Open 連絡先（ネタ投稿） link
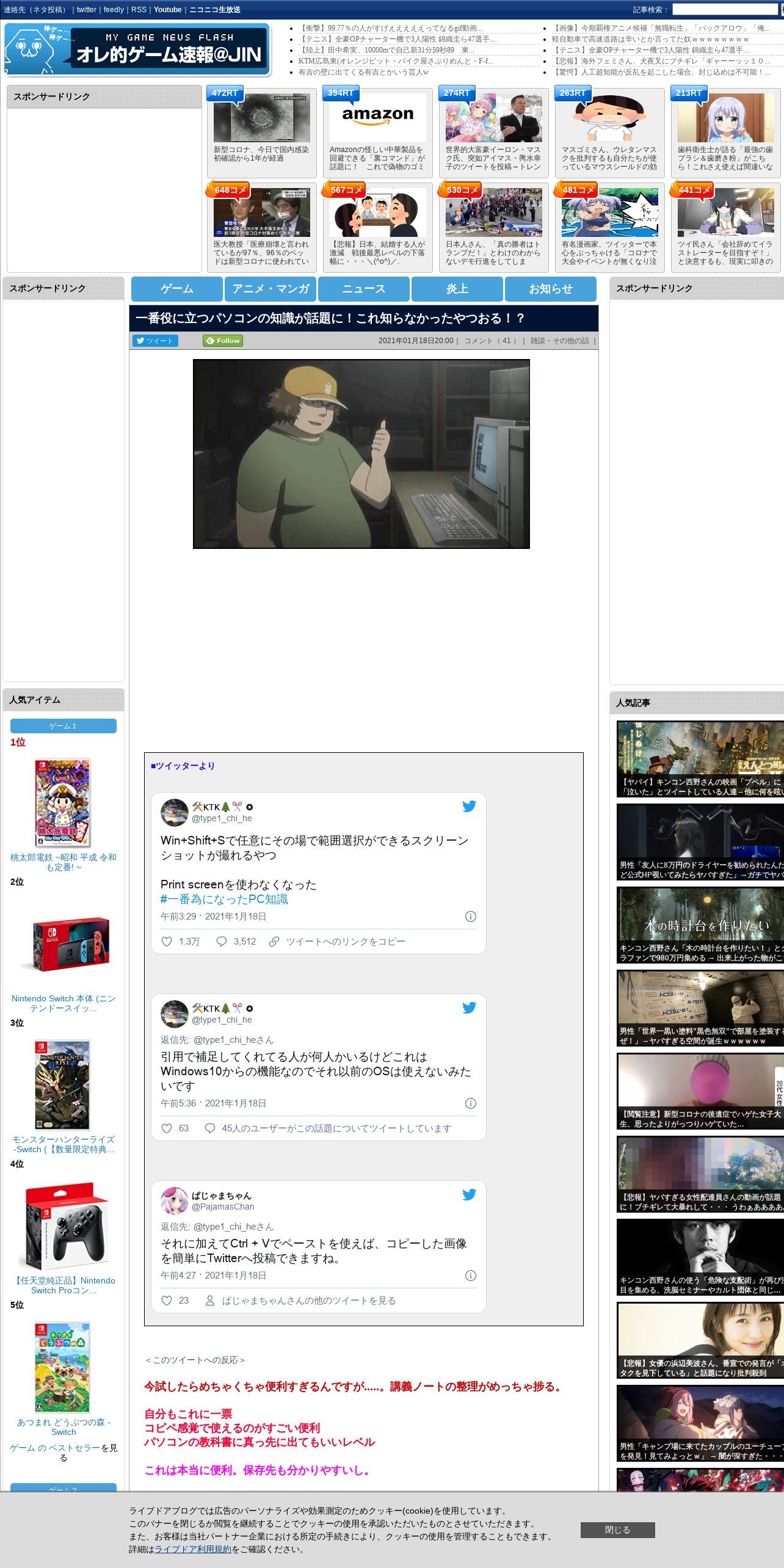The image size is (784, 1568). click(37, 10)
